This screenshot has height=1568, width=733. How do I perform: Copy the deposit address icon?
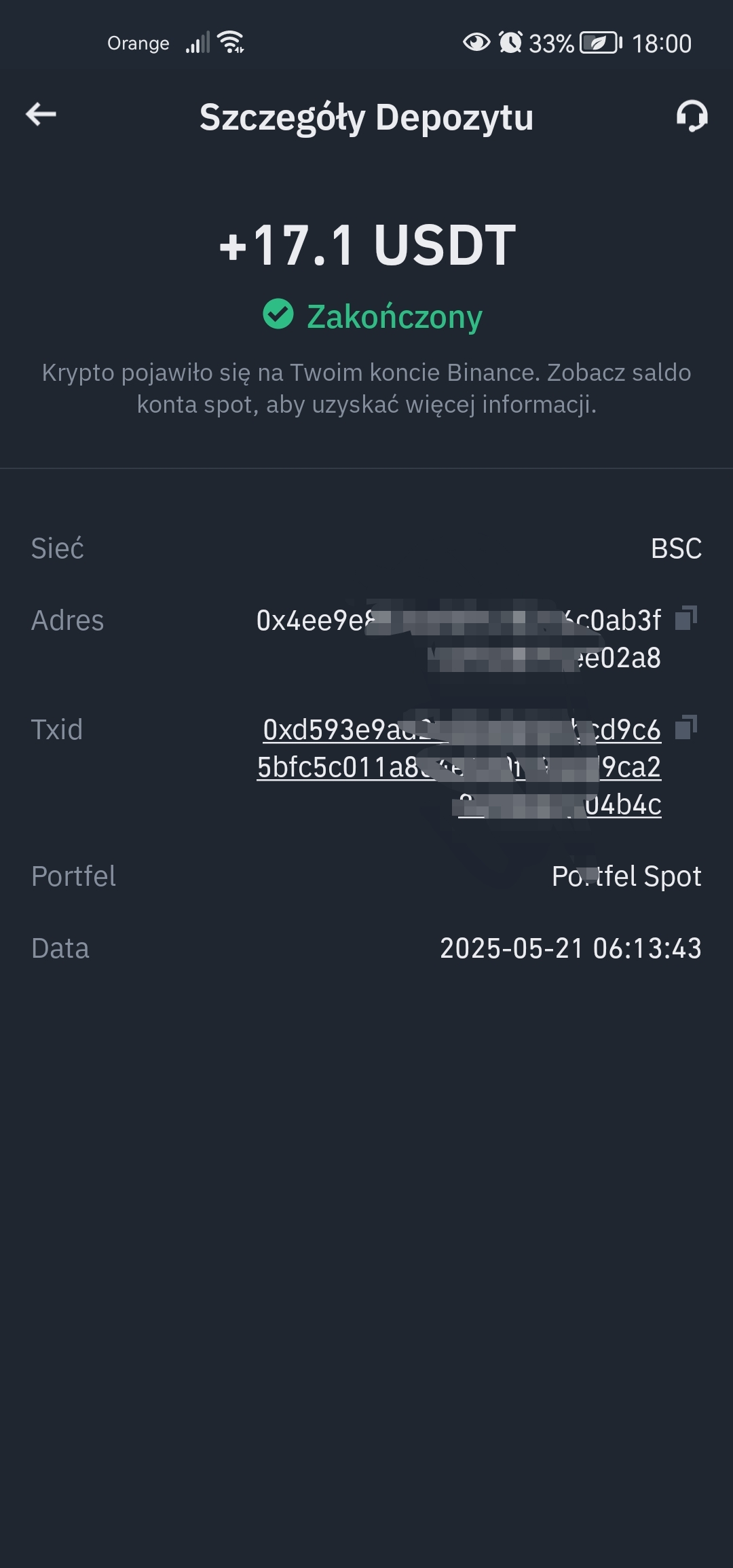click(686, 618)
